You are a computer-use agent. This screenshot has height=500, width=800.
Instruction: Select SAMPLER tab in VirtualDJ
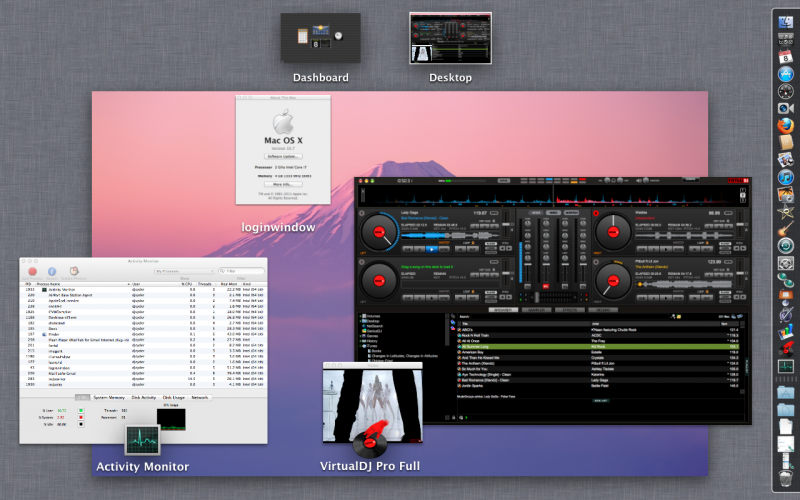[x=537, y=310]
